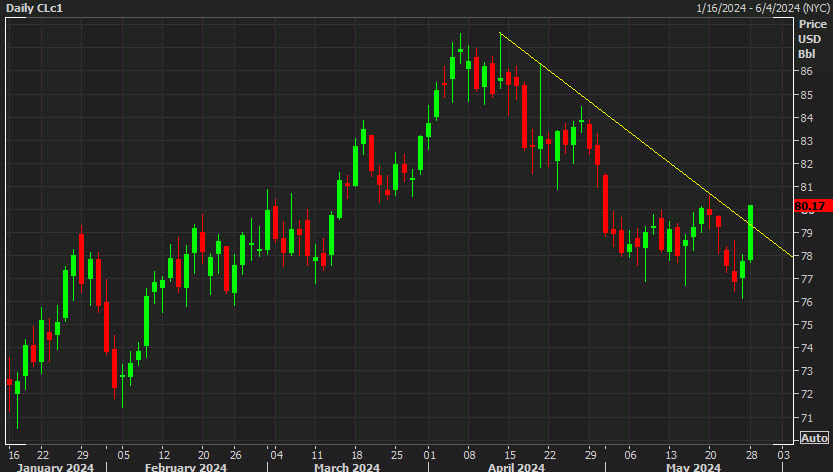Click the Bbl unit label
This screenshot has width=833, height=472.
pos(806,54)
